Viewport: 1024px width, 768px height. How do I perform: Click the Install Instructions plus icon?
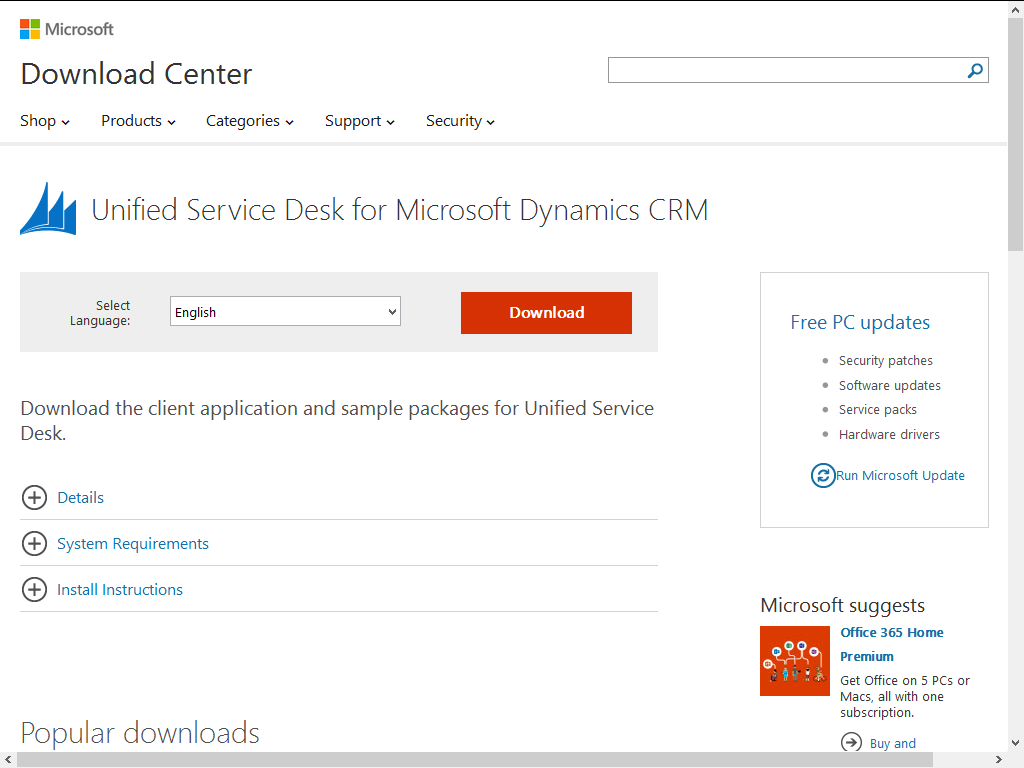pos(35,590)
